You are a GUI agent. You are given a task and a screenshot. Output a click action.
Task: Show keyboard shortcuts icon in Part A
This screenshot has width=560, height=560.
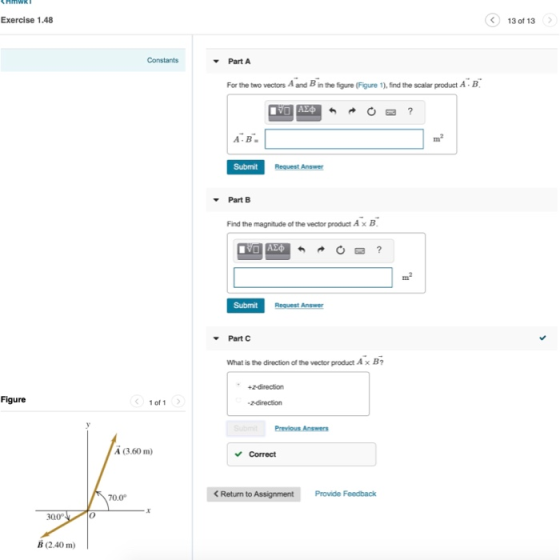(390, 112)
